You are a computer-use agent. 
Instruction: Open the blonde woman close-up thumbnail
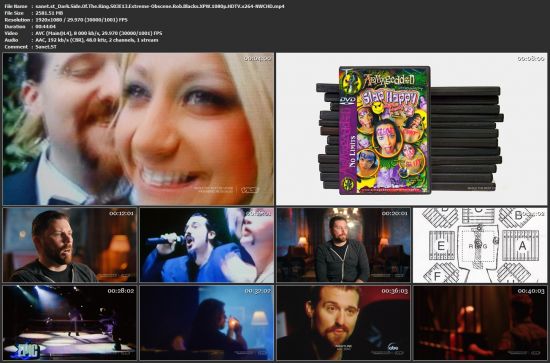[x=138, y=129]
